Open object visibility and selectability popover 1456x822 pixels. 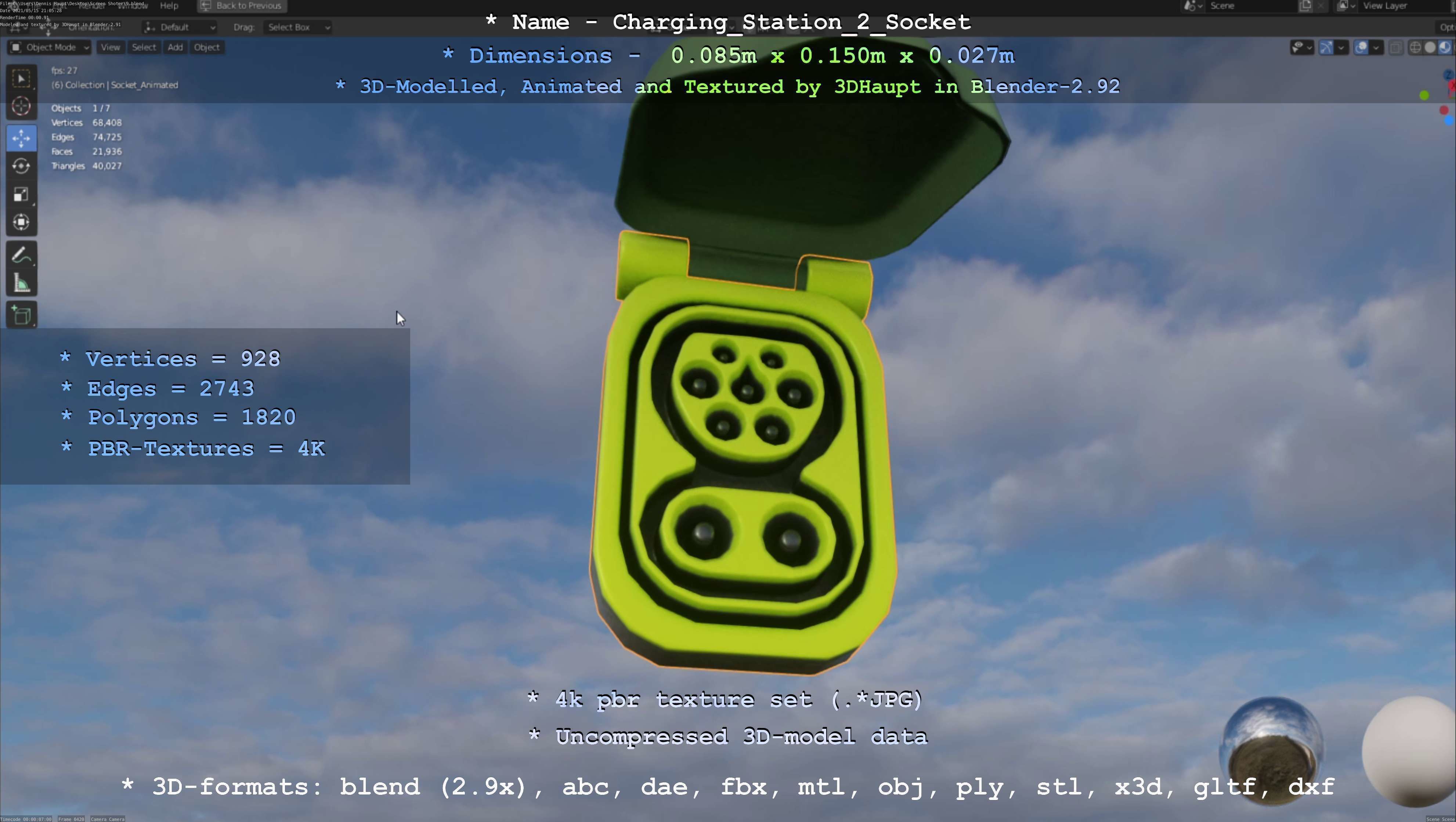[1302, 47]
